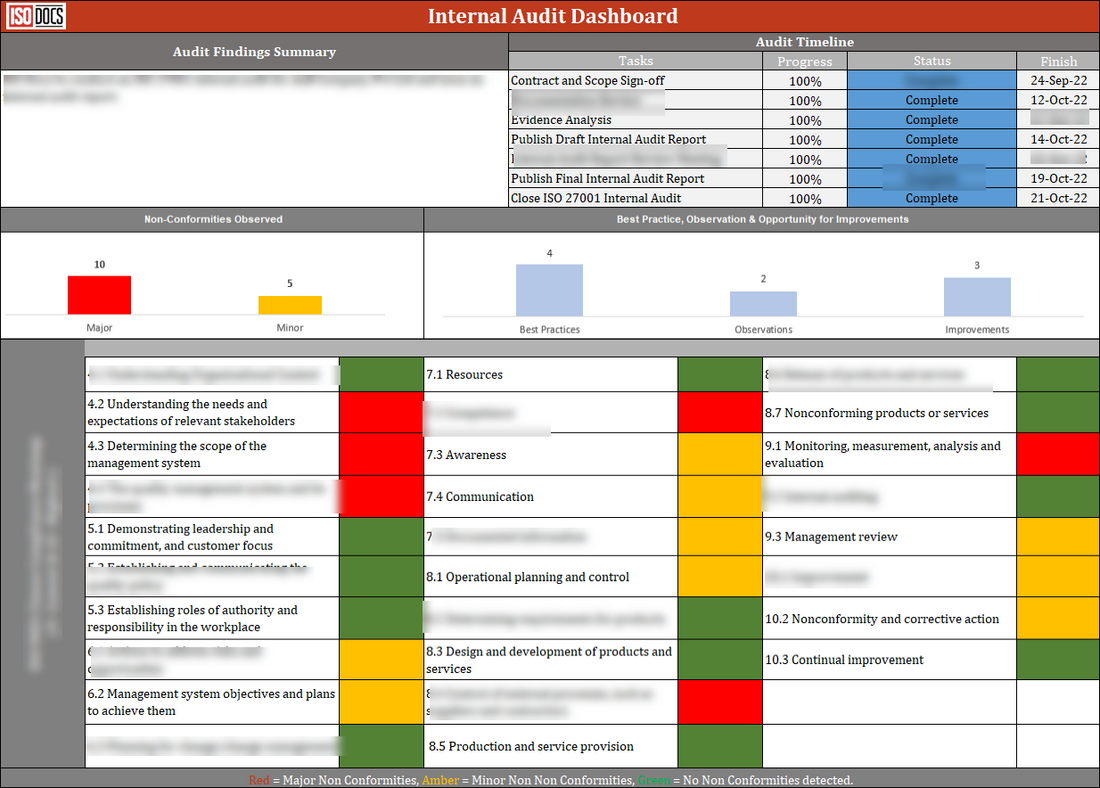This screenshot has height=788, width=1100.
Task: Select the Improvements chart column
Action: 977,292
